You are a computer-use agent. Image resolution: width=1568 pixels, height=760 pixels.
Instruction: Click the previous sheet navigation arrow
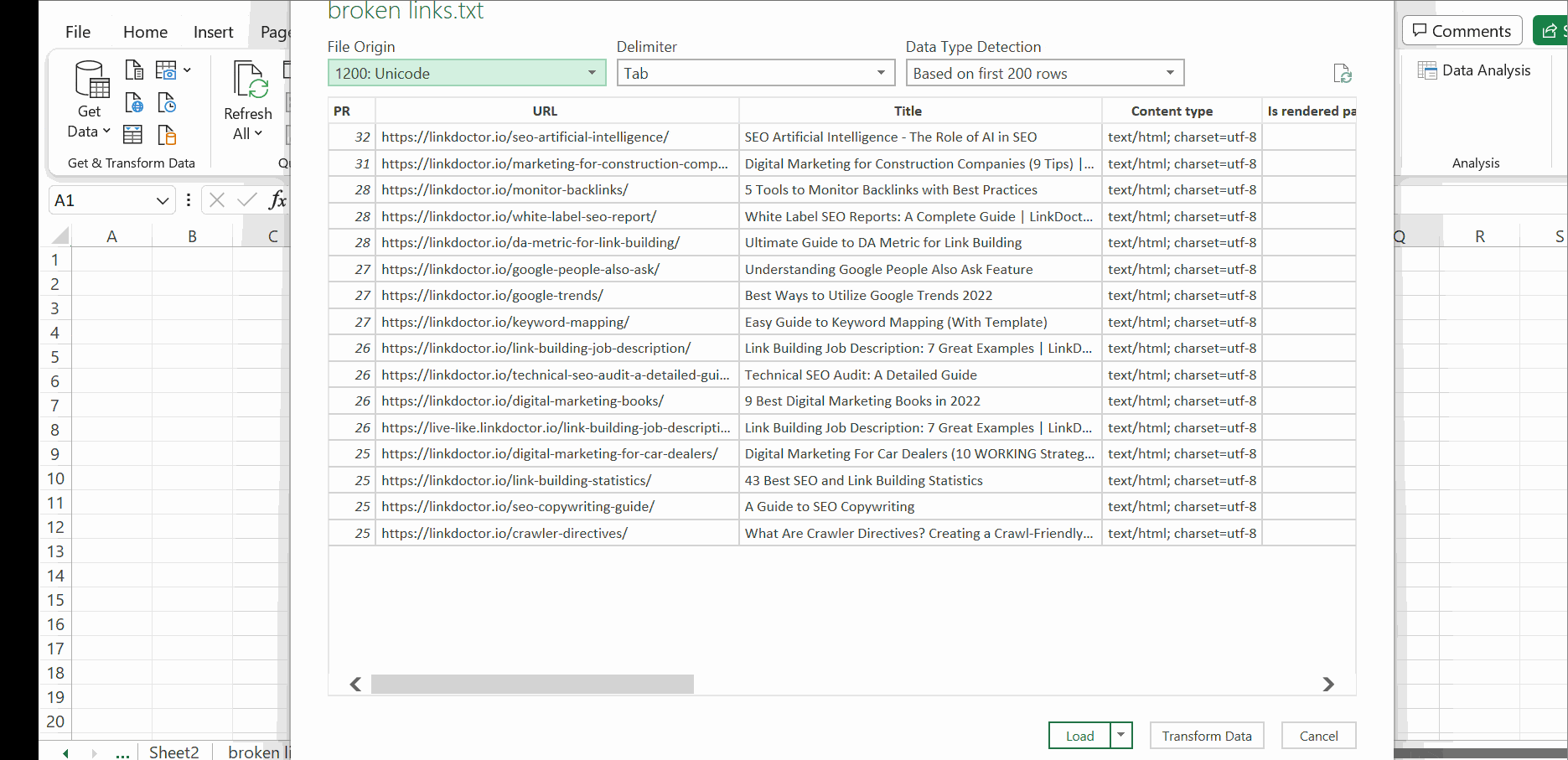click(x=65, y=753)
